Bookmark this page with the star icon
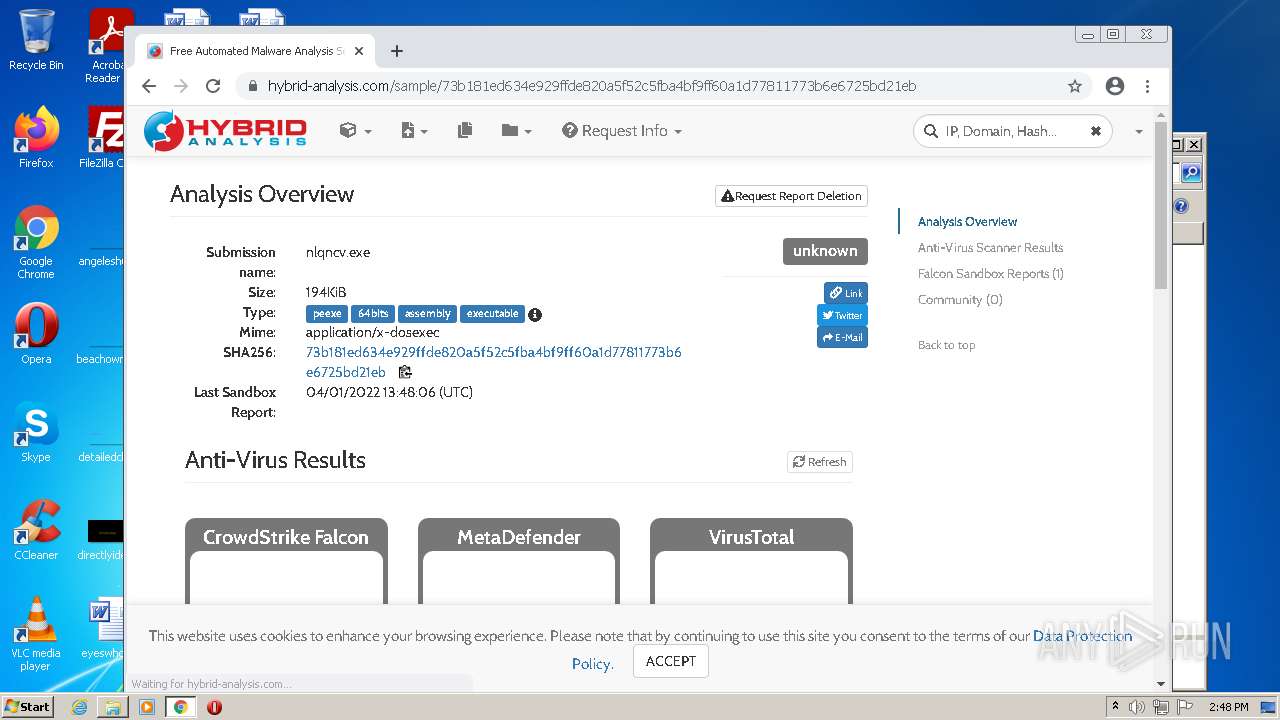The image size is (1280, 720). coord(1075,86)
